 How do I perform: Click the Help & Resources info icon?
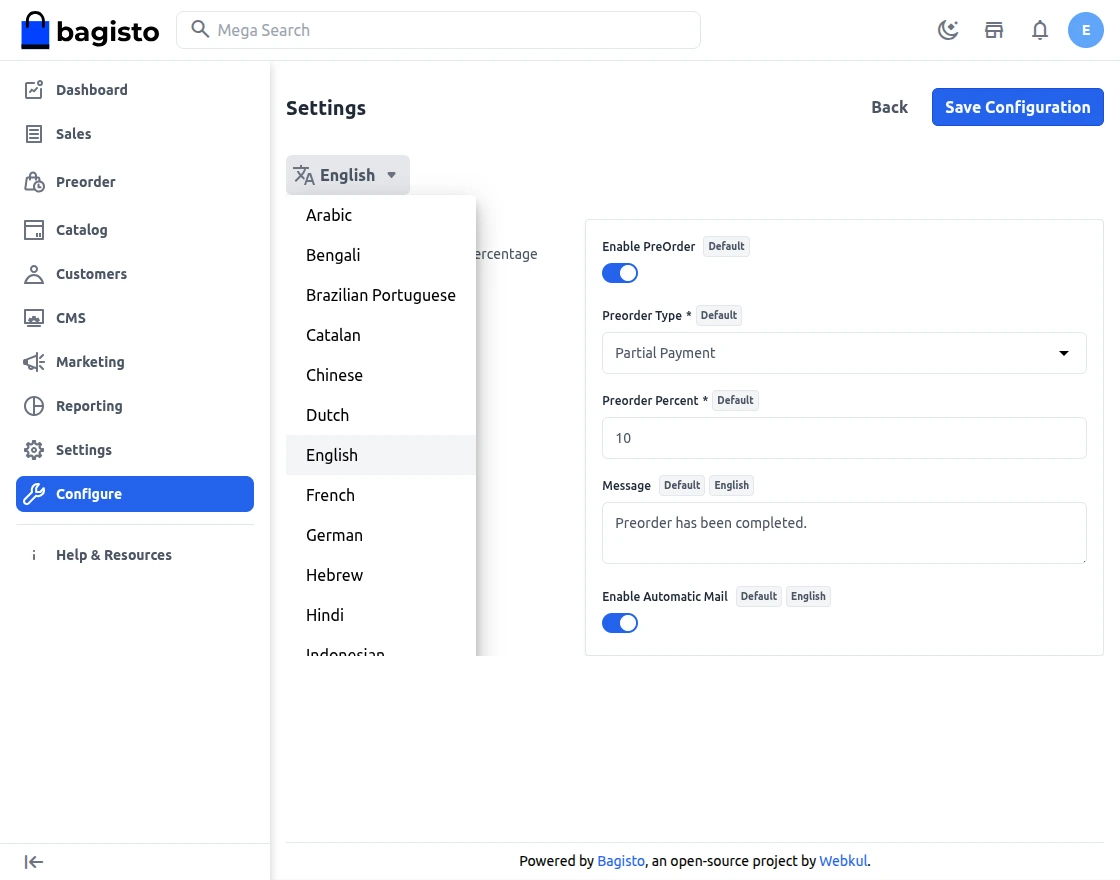[34, 555]
